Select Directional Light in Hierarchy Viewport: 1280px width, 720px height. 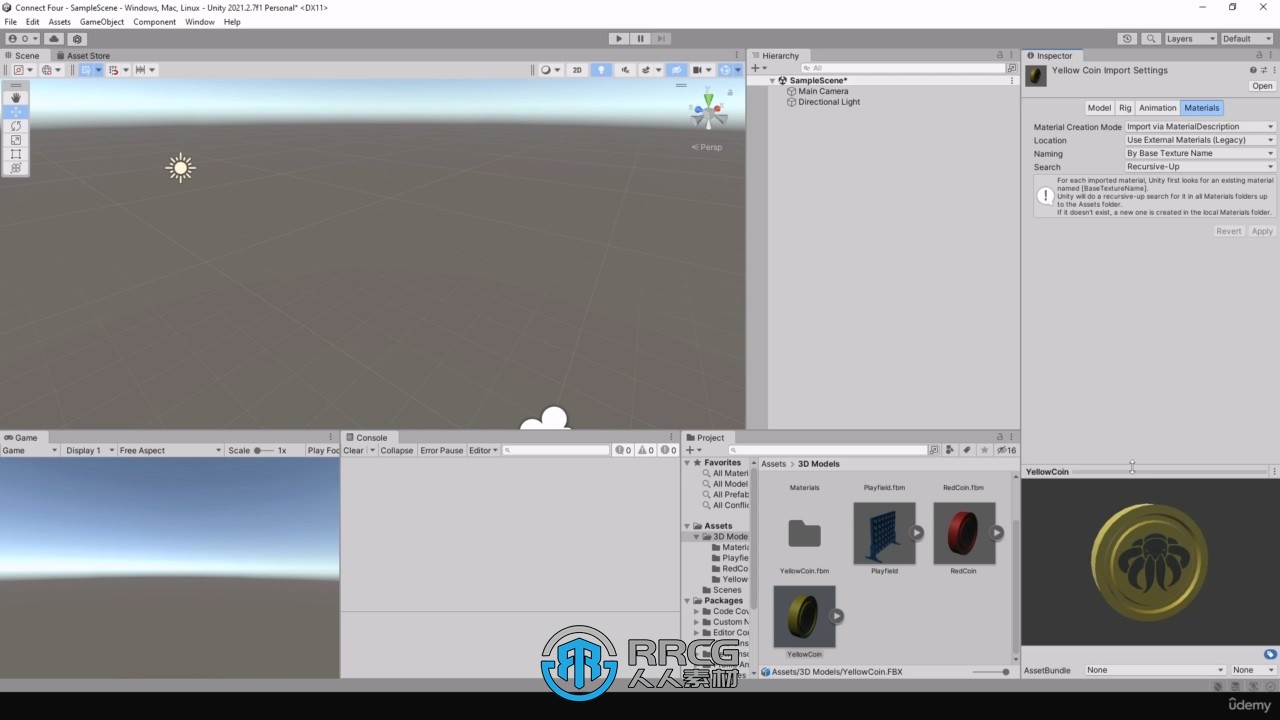[829, 102]
